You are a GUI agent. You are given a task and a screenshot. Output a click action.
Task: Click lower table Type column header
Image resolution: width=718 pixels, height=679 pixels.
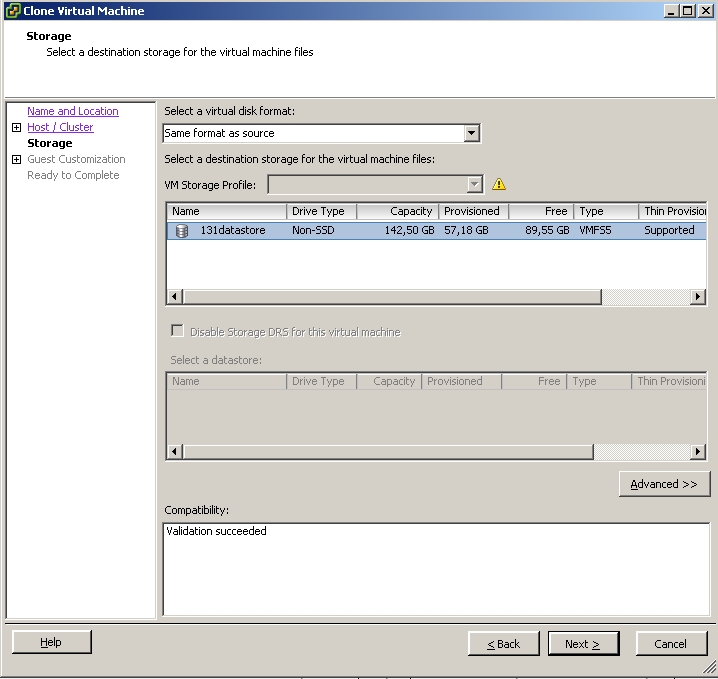point(599,381)
